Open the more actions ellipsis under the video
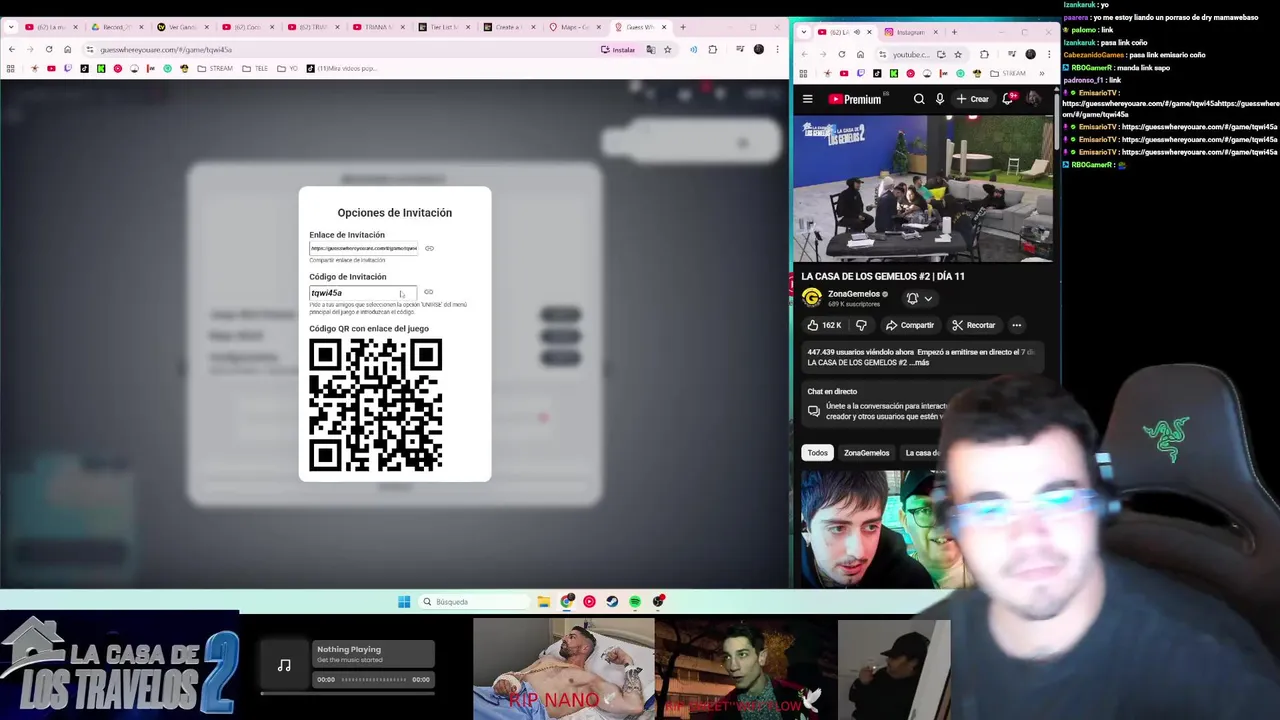 click(1016, 325)
